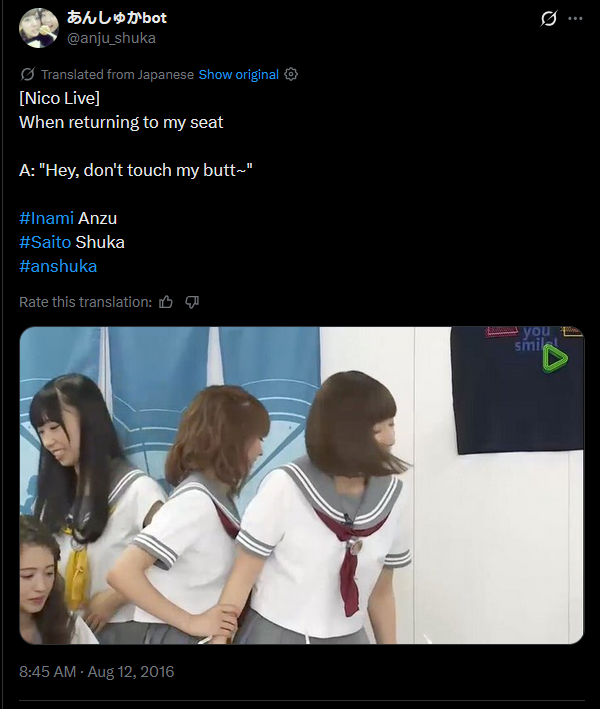
Task: Show original Japanese text
Action: (x=239, y=74)
